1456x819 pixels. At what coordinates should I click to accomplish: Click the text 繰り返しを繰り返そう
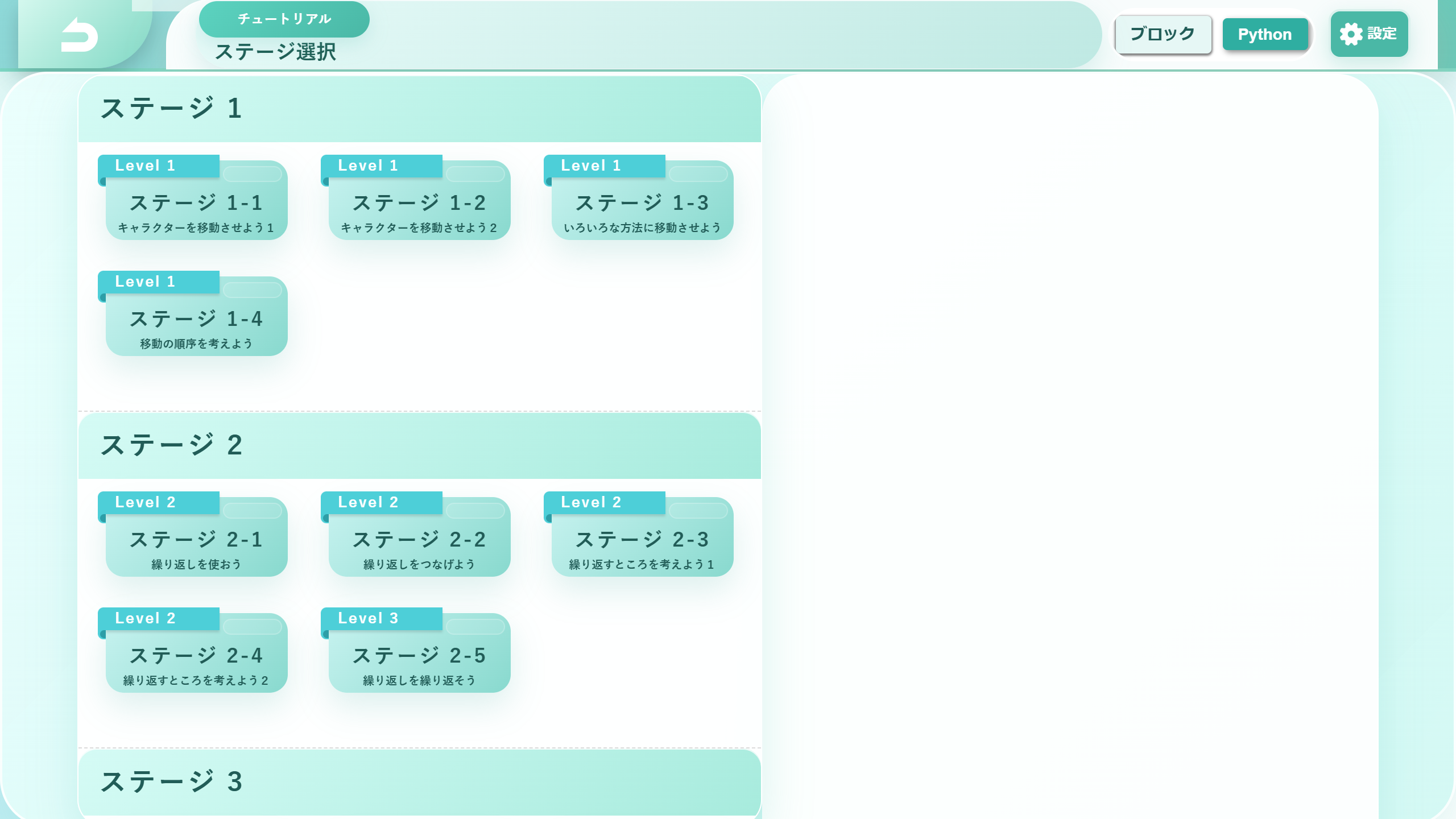pyautogui.click(x=419, y=680)
